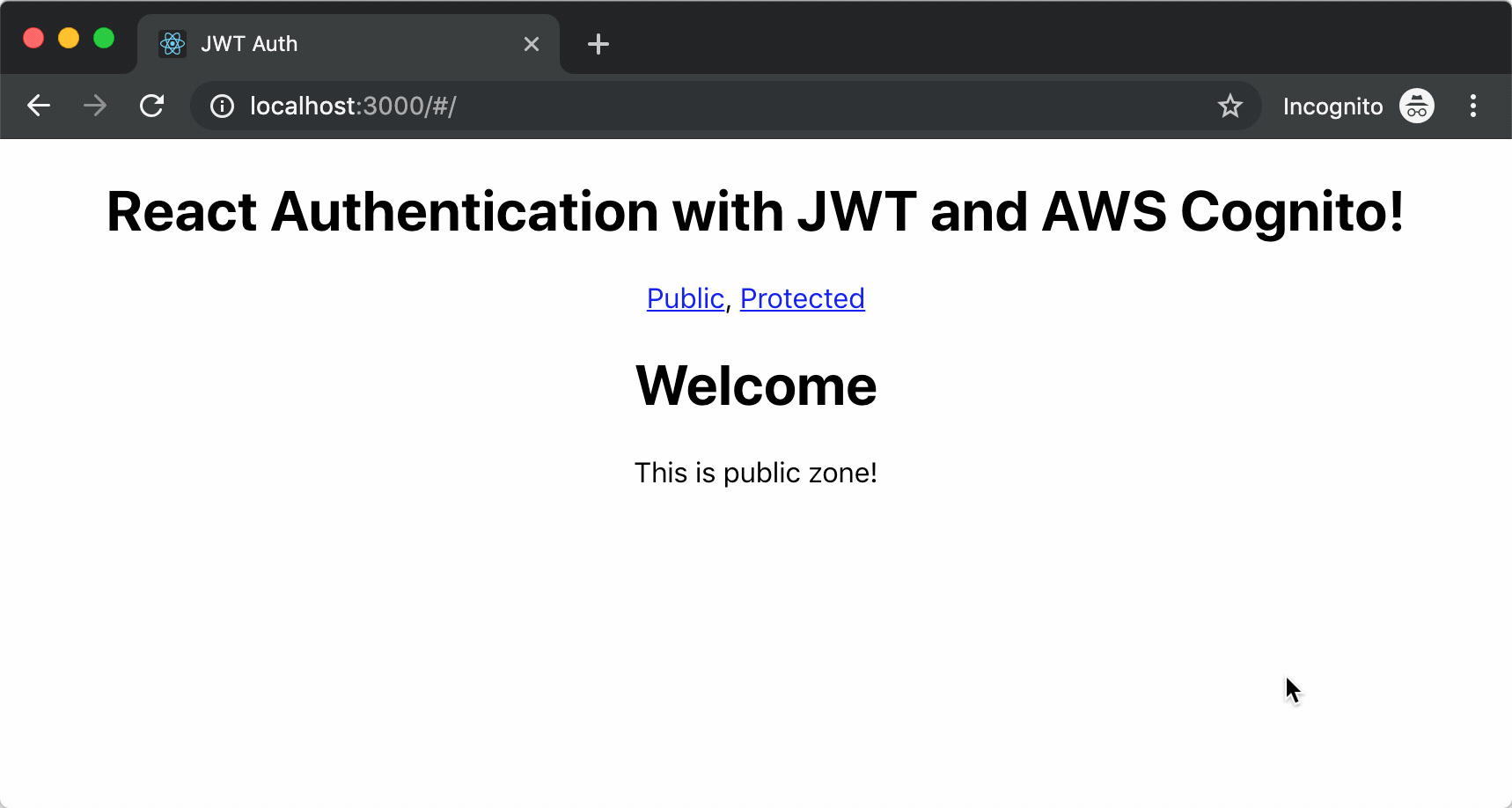This screenshot has width=1512, height=808.
Task: Minimize the window with the yellow button
Action: click(69, 38)
